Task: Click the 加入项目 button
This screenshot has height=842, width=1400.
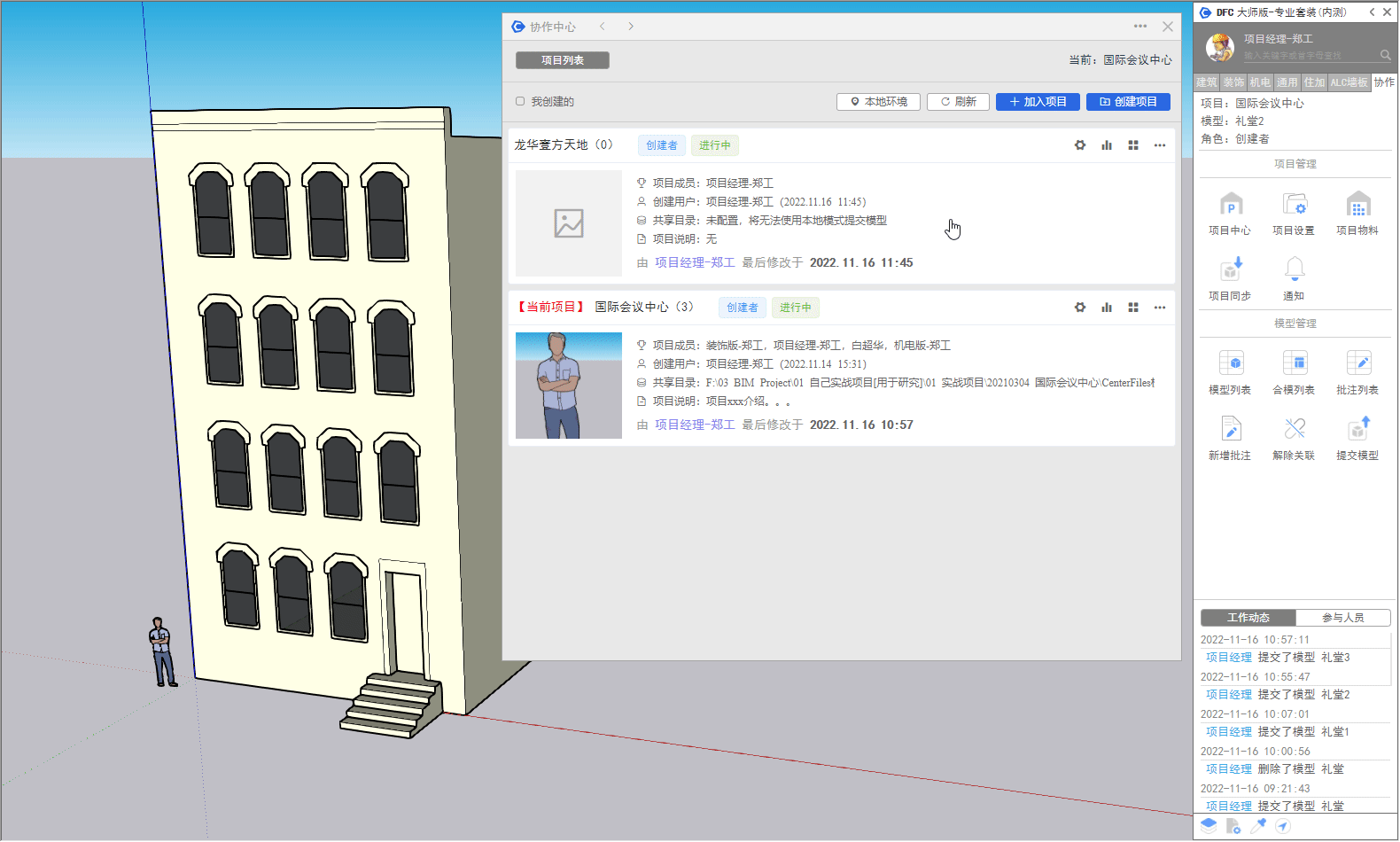Action: point(1038,102)
